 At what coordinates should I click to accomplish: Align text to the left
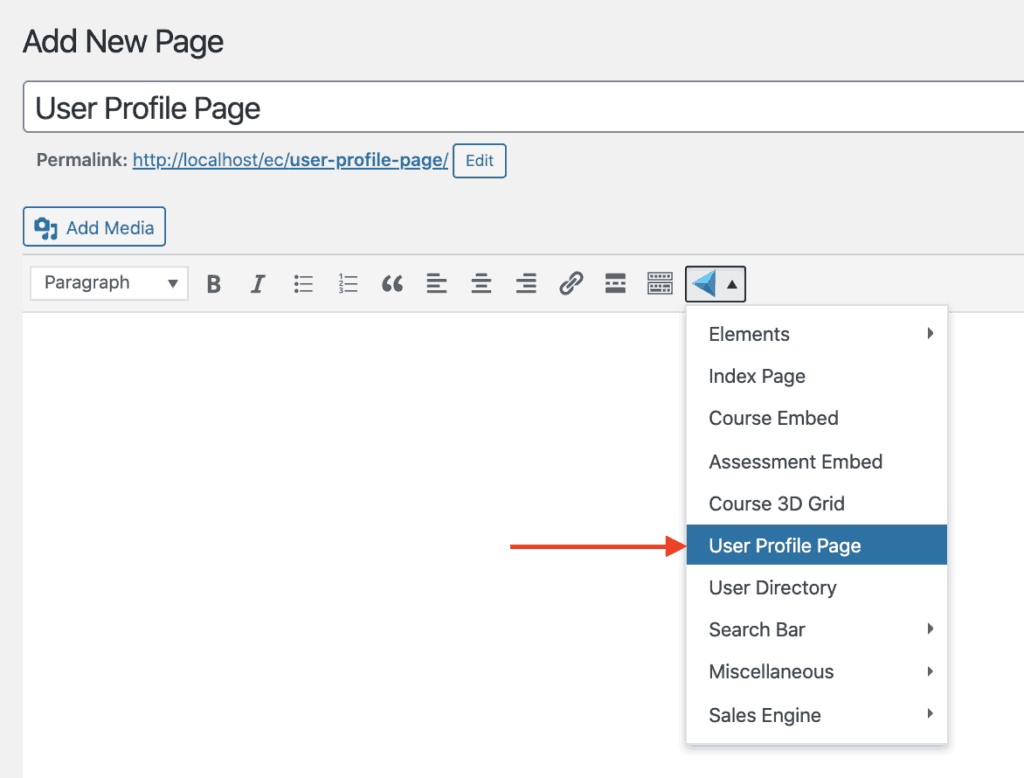[x=436, y=284]
